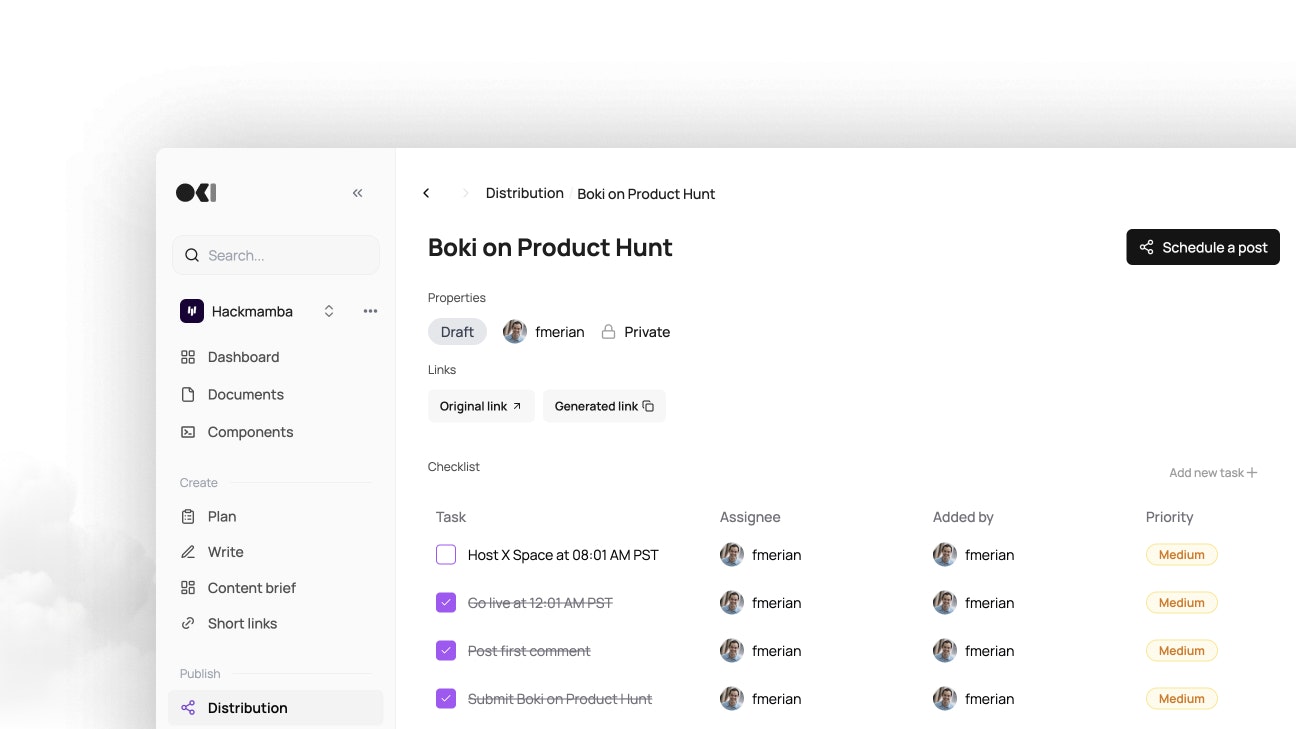This screenshot has width=1296, height=729.
Task: Click the Write pencil icon
Action: pos(188,552)
